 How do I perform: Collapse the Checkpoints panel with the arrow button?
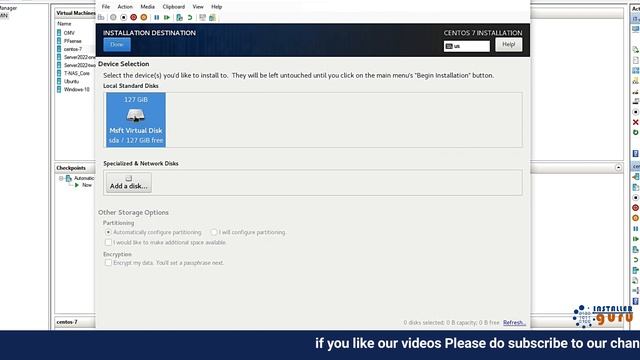(618, 168)
